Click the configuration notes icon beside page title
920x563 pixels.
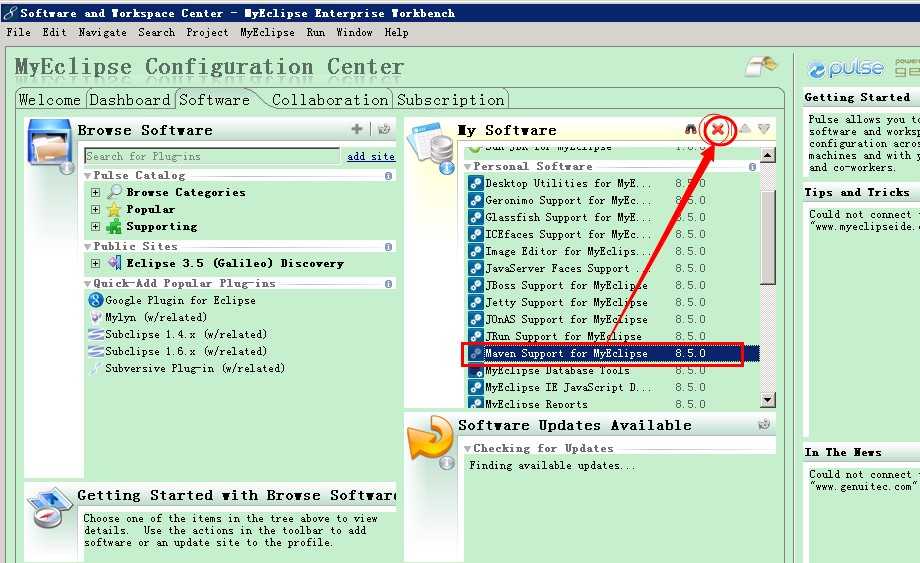pyautogui.click(x=761, y=66)
